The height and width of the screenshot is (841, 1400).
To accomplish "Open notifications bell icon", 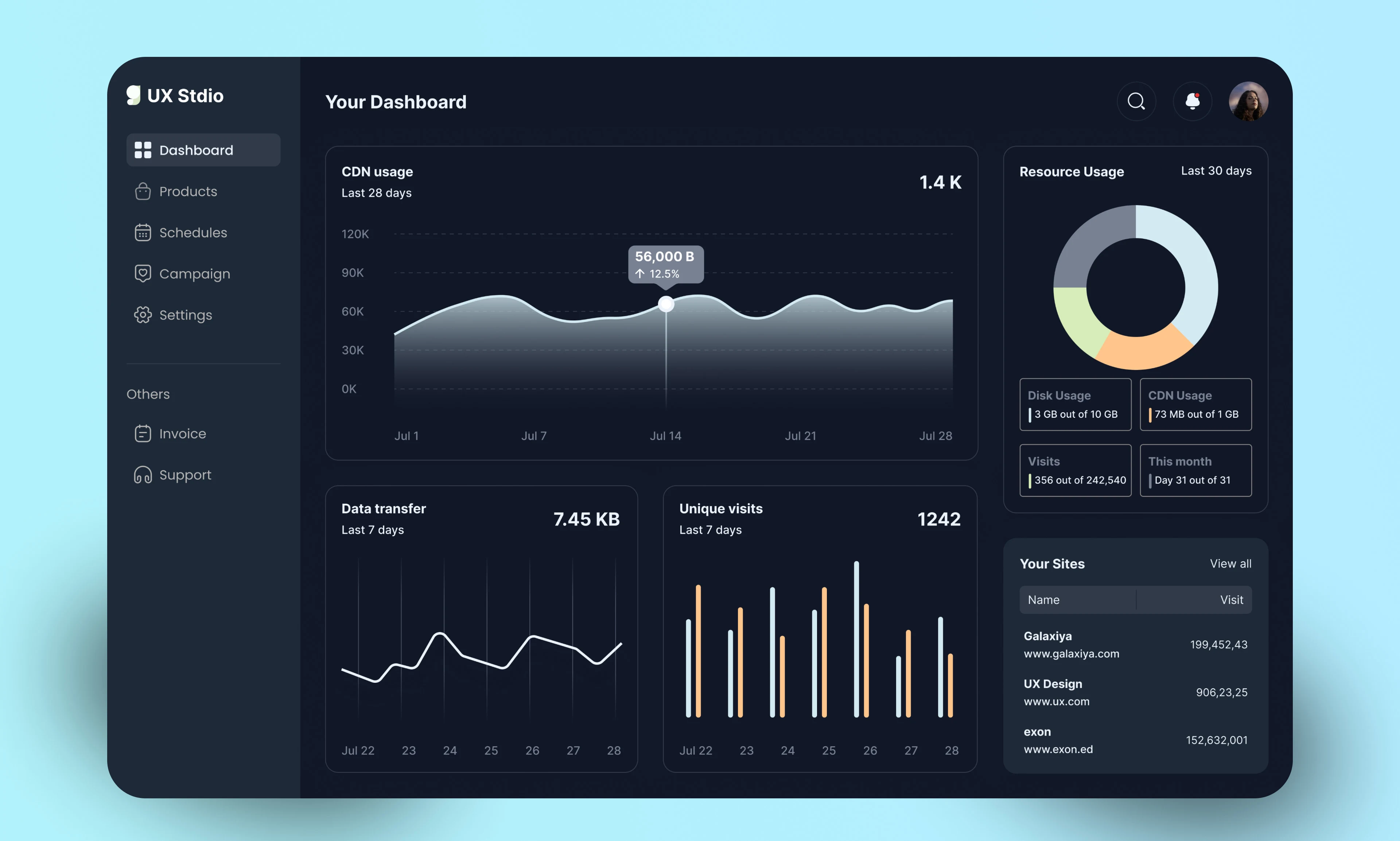I will (x=1192, y=101).
